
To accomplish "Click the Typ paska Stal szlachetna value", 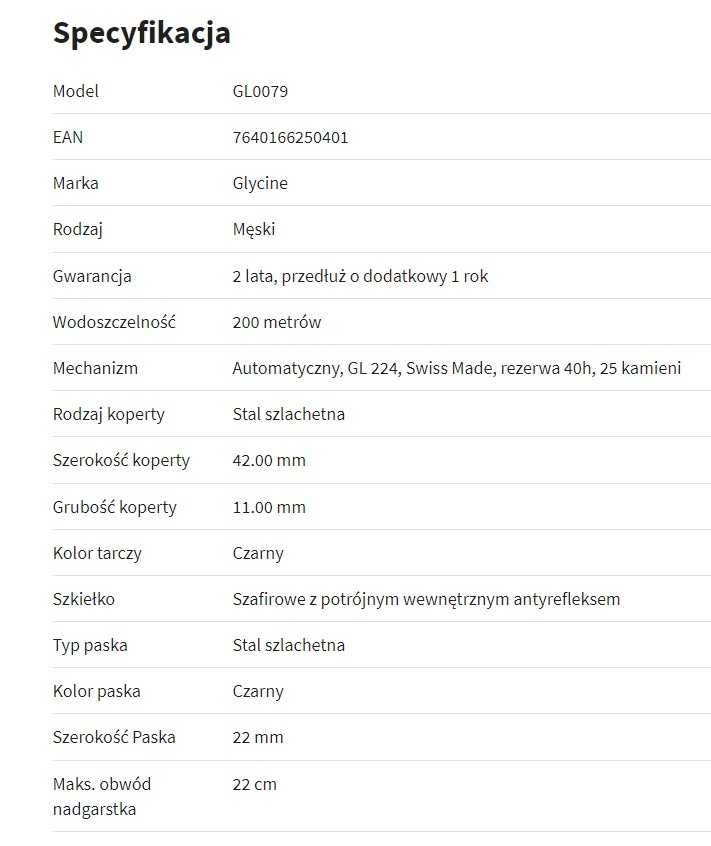I will coord(289,645).
